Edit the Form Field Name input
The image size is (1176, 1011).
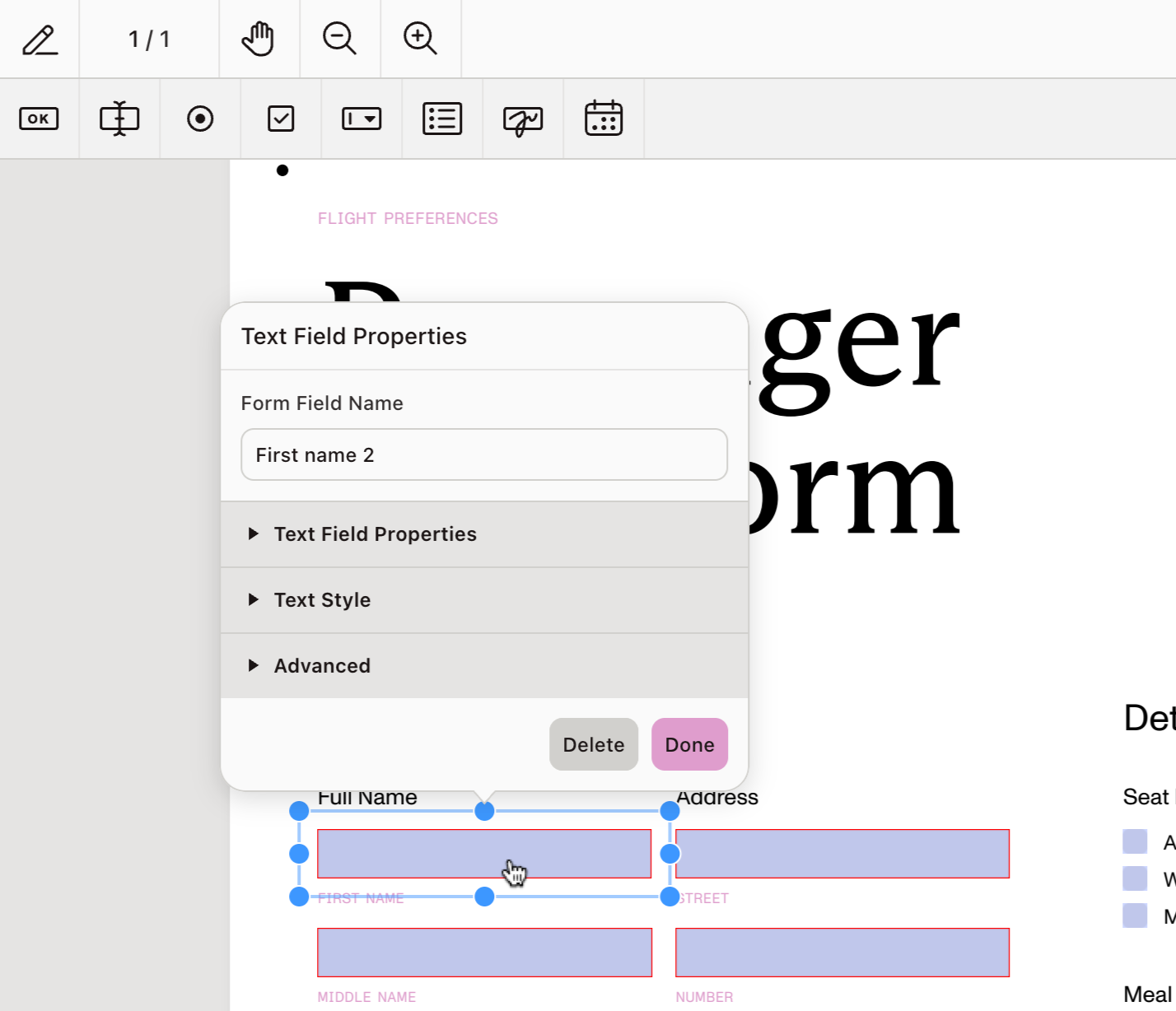484,454
